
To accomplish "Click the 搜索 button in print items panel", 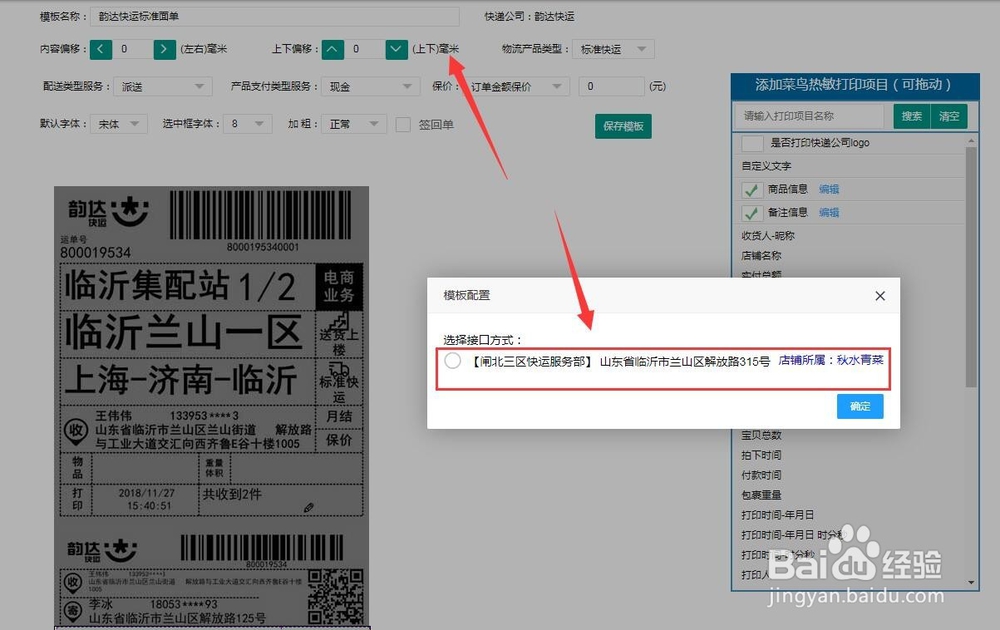I will (911, 116).
